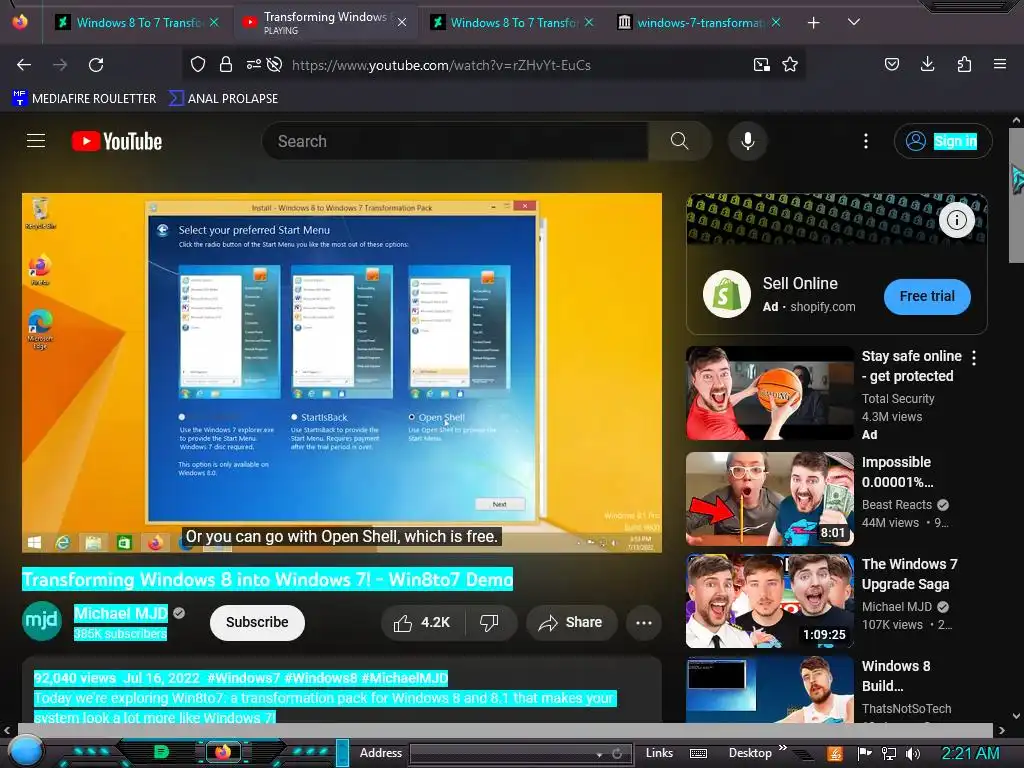Show site security padlock information

pos(226,64)
